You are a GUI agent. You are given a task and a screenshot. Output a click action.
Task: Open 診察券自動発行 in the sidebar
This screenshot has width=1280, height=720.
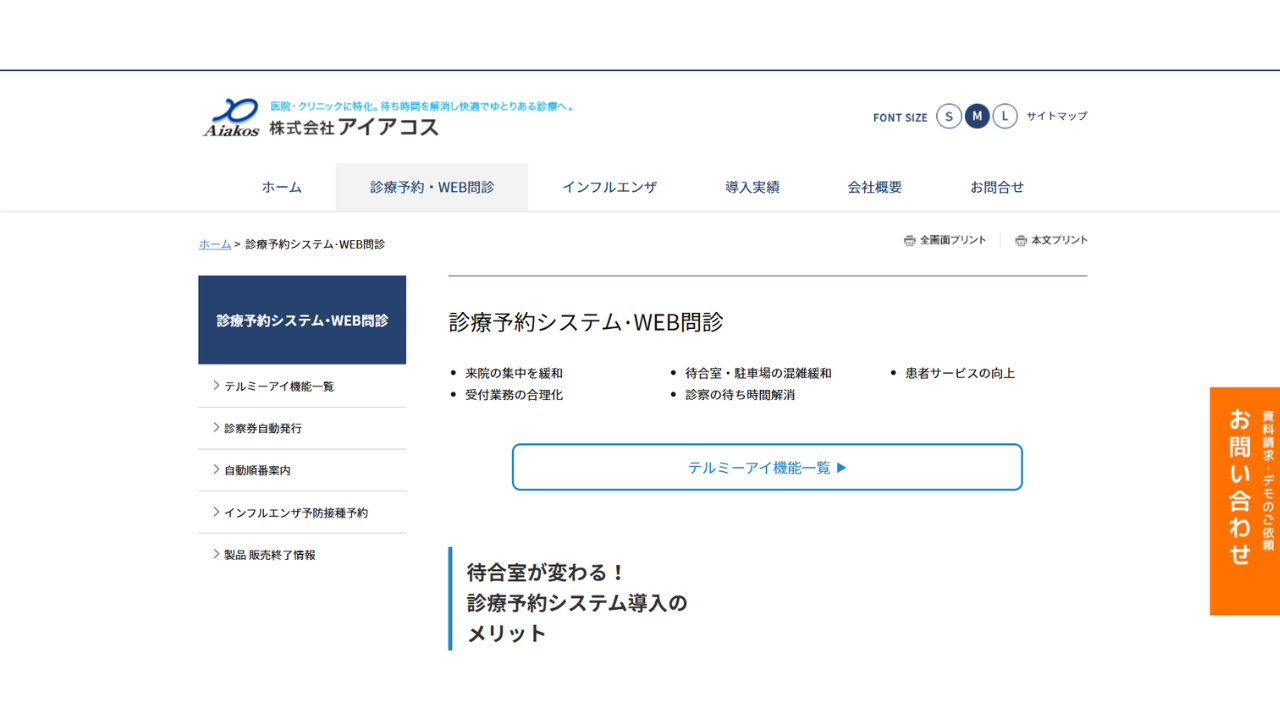(x=302, y=428)
